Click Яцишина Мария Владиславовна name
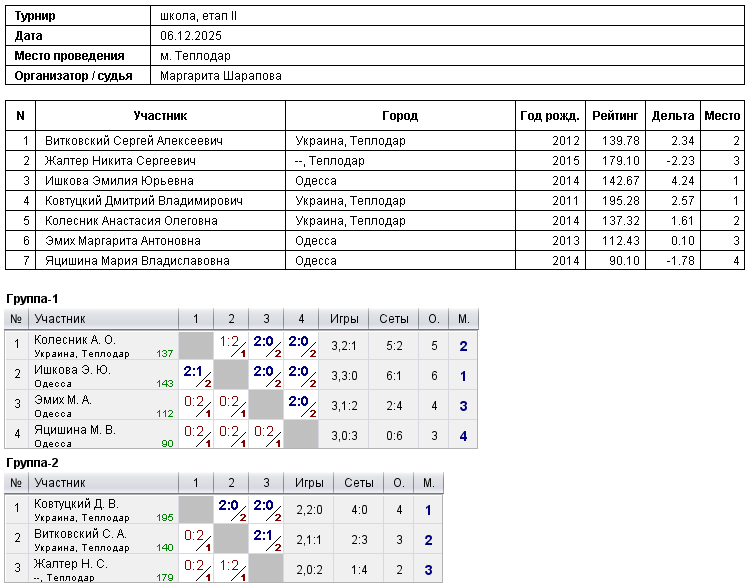This screenshot has width=750, height=588. point(137,261)
